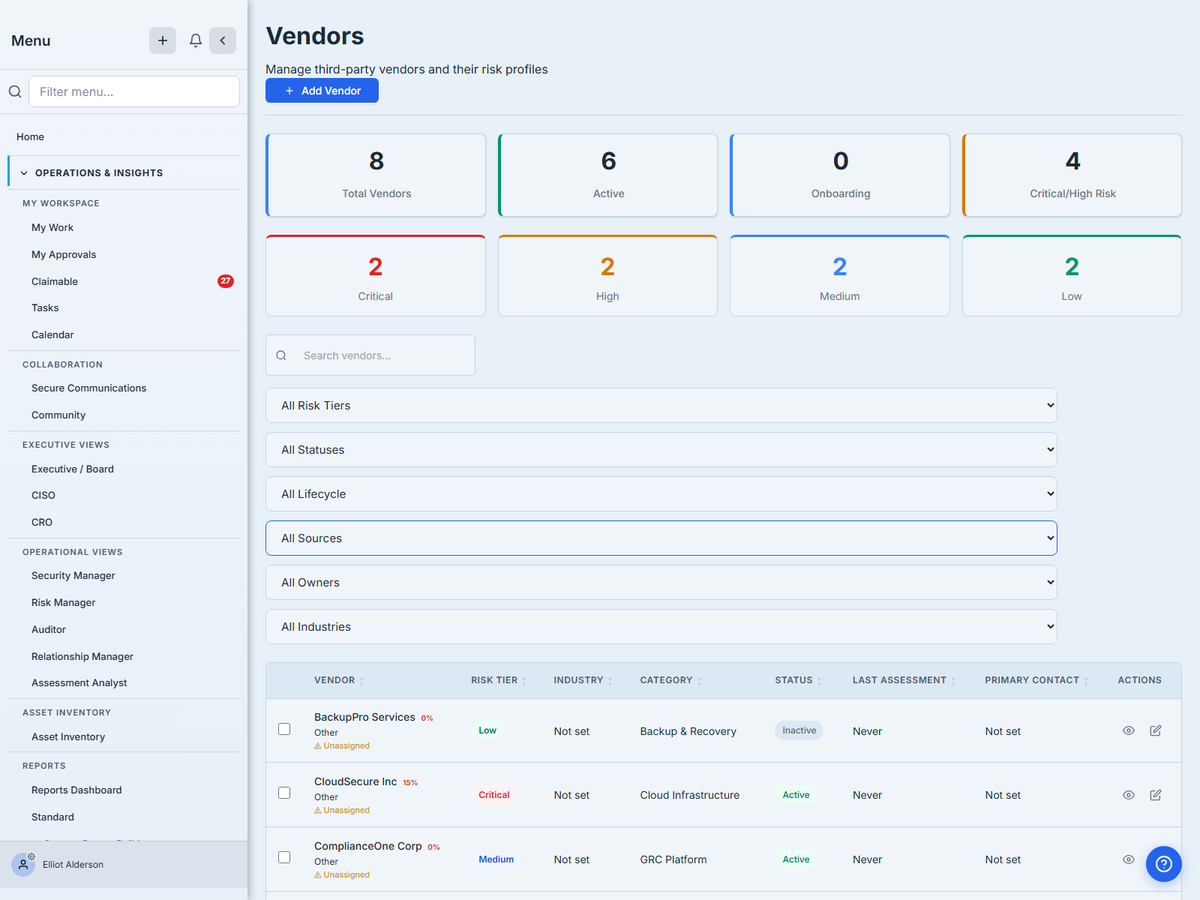
Task: Sort by Industry column arrows
Action: (610, 681)
